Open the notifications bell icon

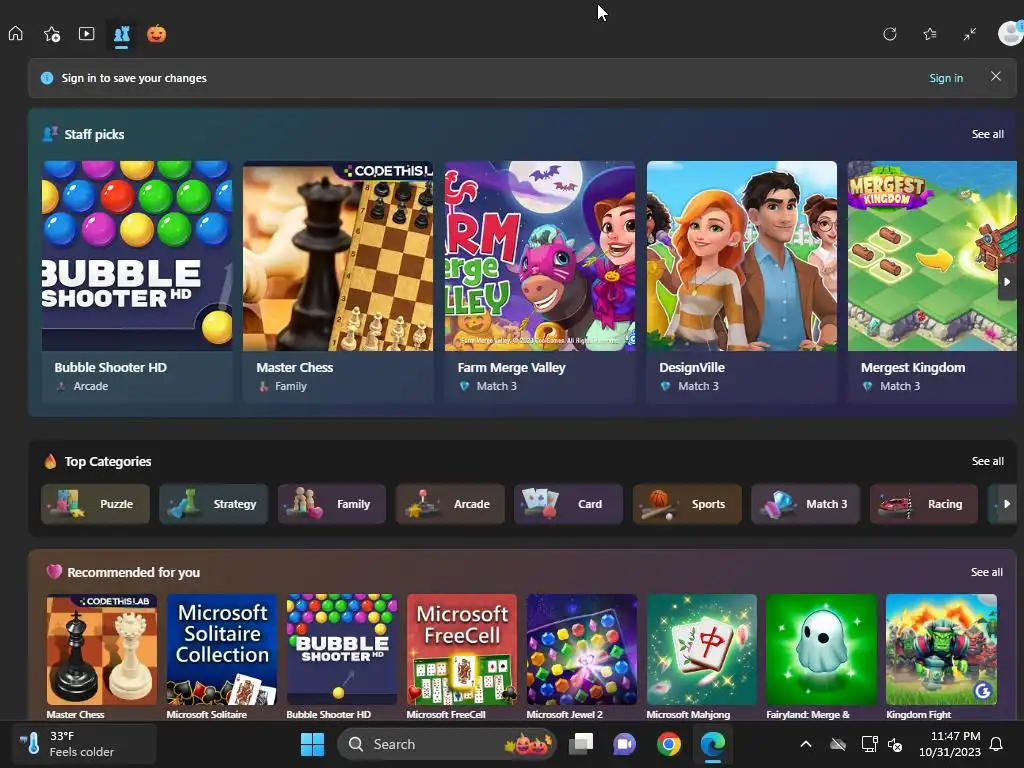pos(996,744)
